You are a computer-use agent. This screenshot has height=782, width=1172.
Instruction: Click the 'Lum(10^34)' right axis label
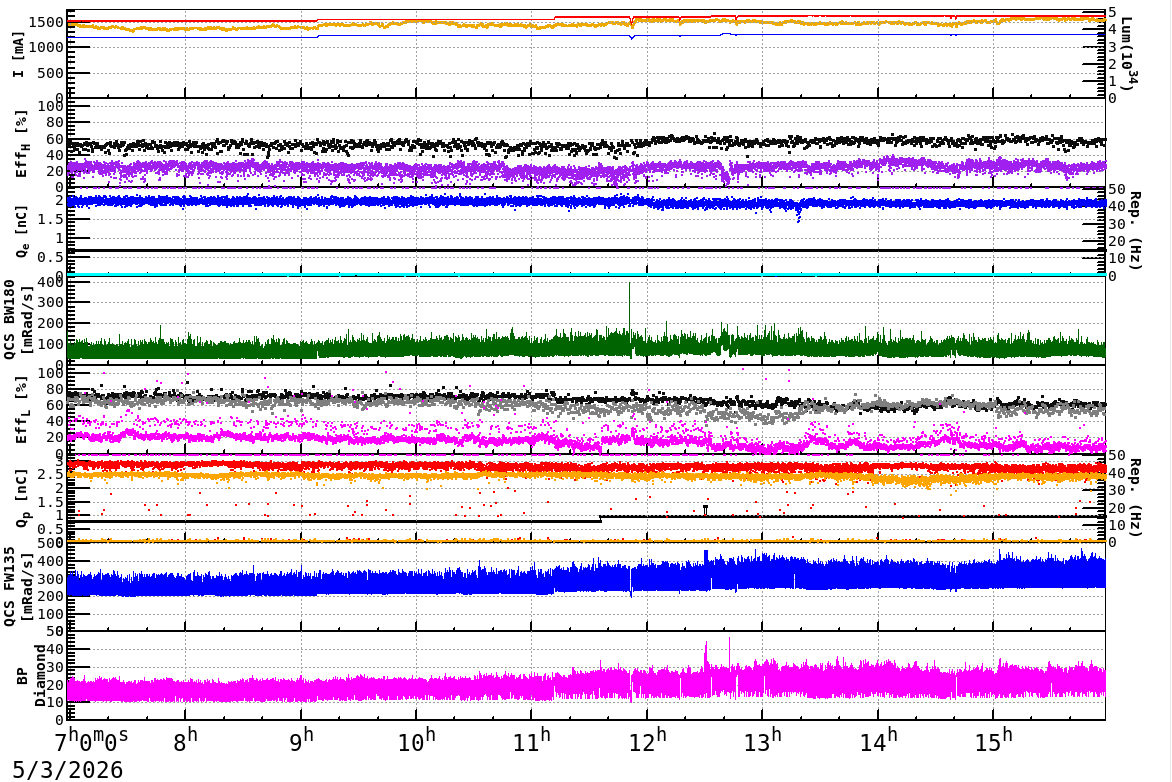[1129, 53]
